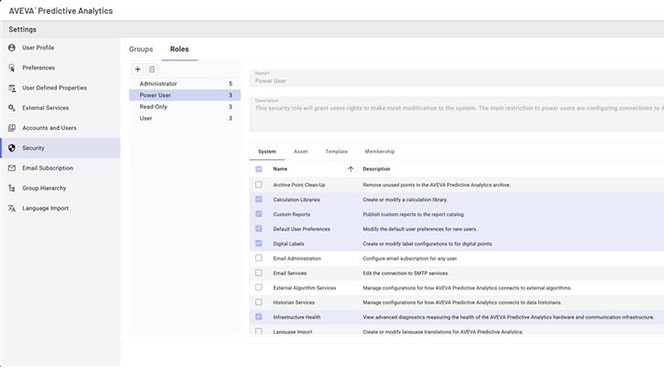The image size is (664, 373).
Task: Click the role Description text area
Action: 457,114
